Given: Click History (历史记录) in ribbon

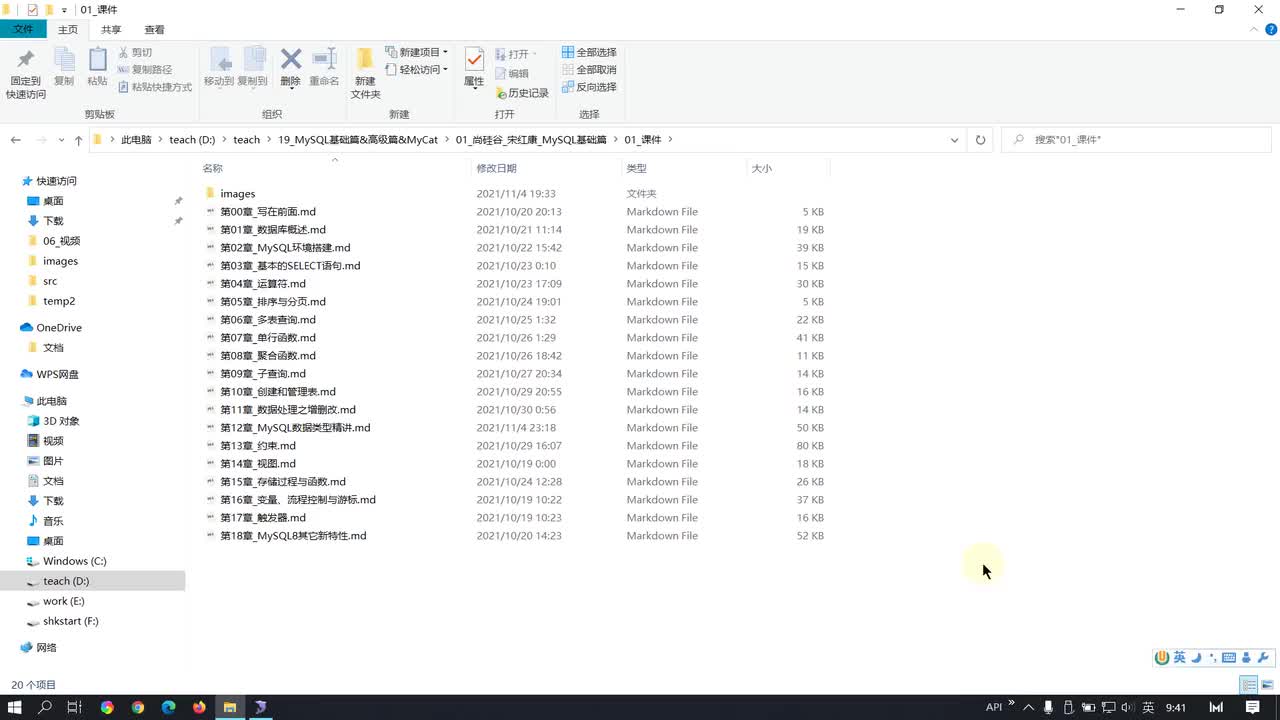Looking at the screenshot, I should [x=522, y=93].
